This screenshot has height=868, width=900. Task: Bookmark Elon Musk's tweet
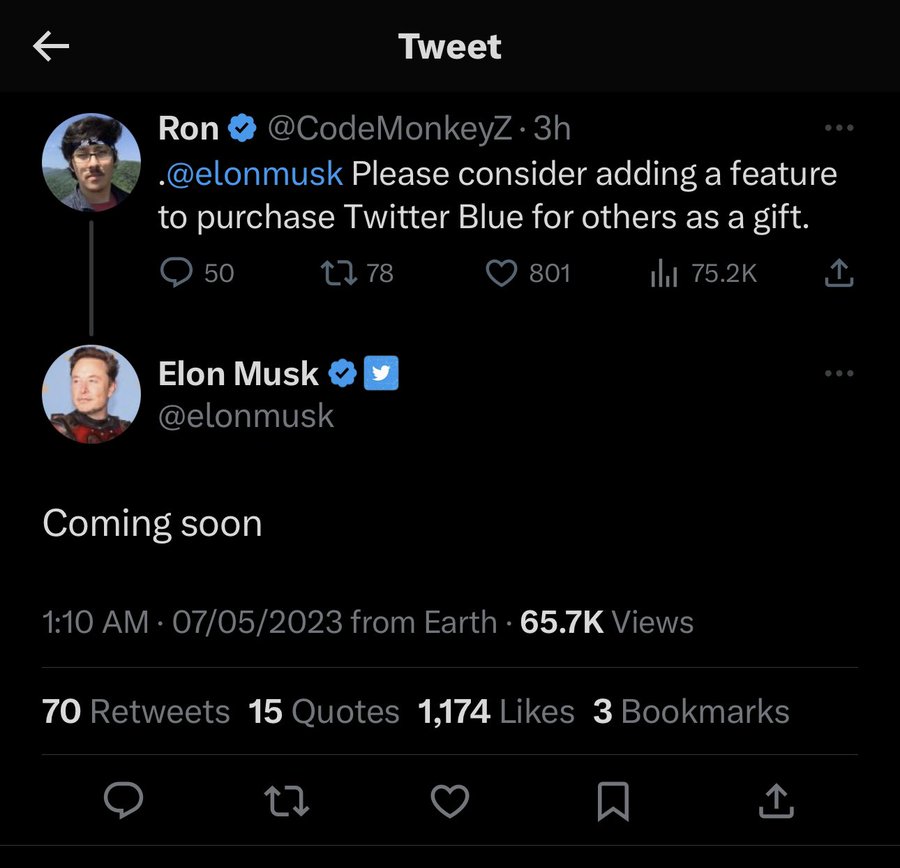612,801
